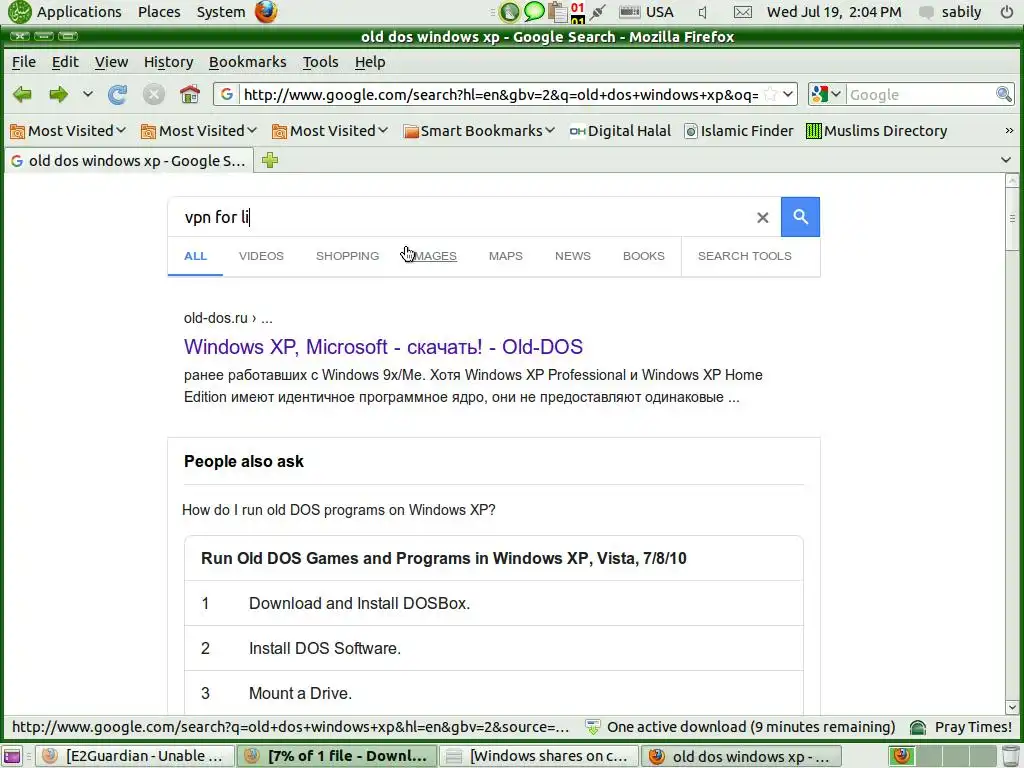Open the Smart Bookmarks folder
This screenshot has height=768, width=1024.
(479, 131)
